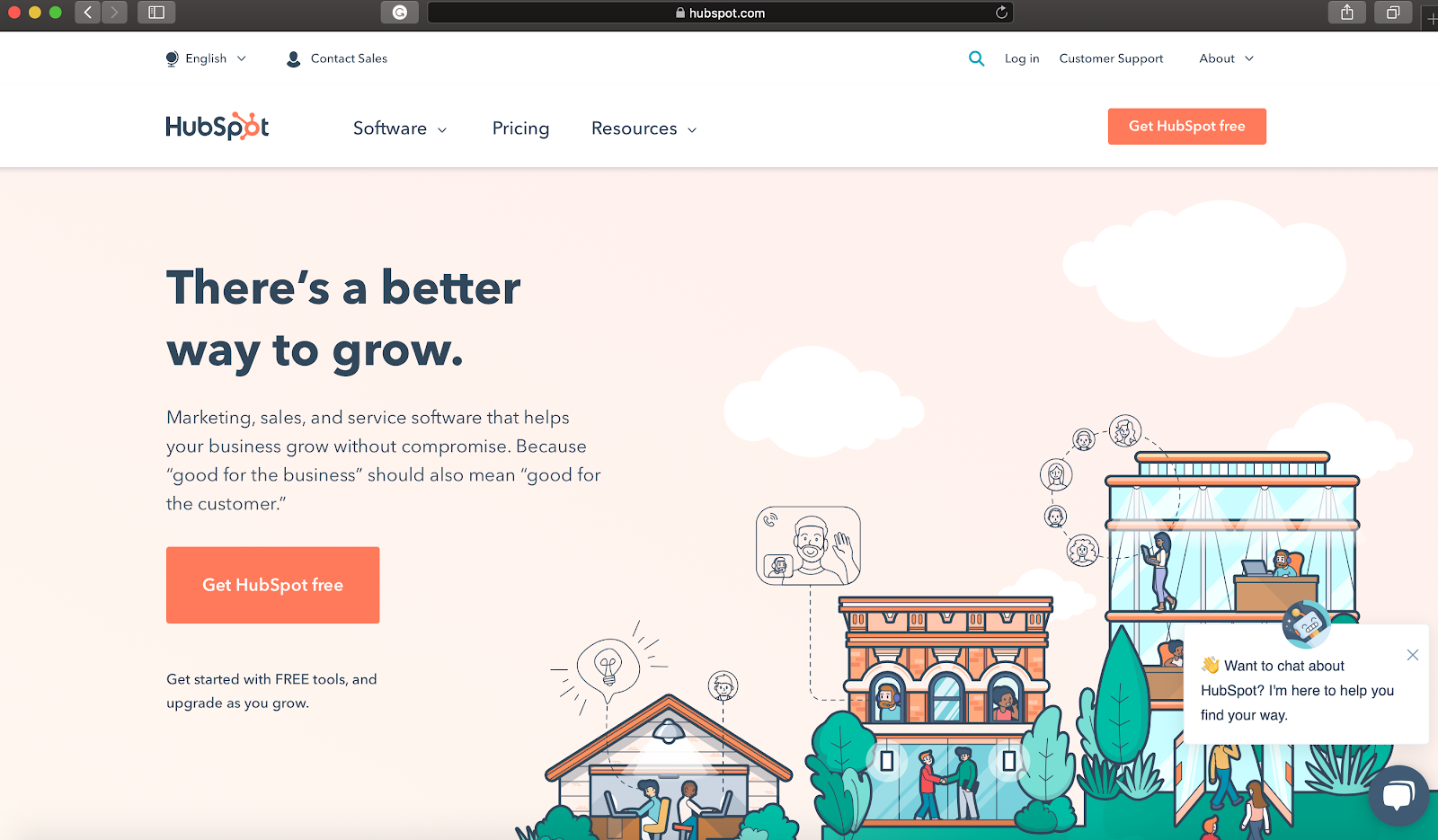The image size is (1438, 840).
Task: Expand the Software dropdown
Action: point(400,128)
